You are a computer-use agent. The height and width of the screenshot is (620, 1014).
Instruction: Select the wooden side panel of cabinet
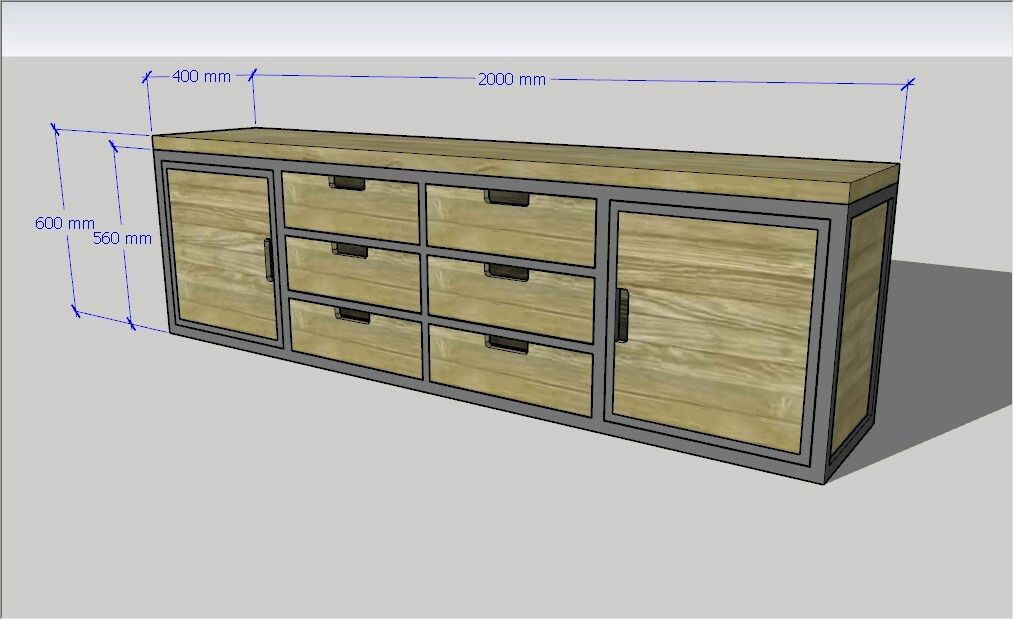coord(860,327)
